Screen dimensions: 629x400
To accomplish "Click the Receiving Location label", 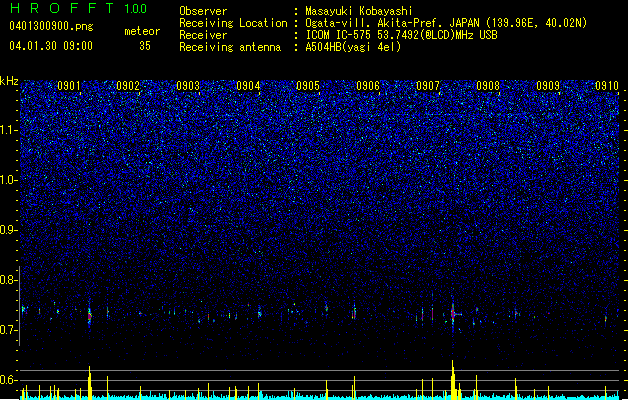I will click(x=233, y=23).
